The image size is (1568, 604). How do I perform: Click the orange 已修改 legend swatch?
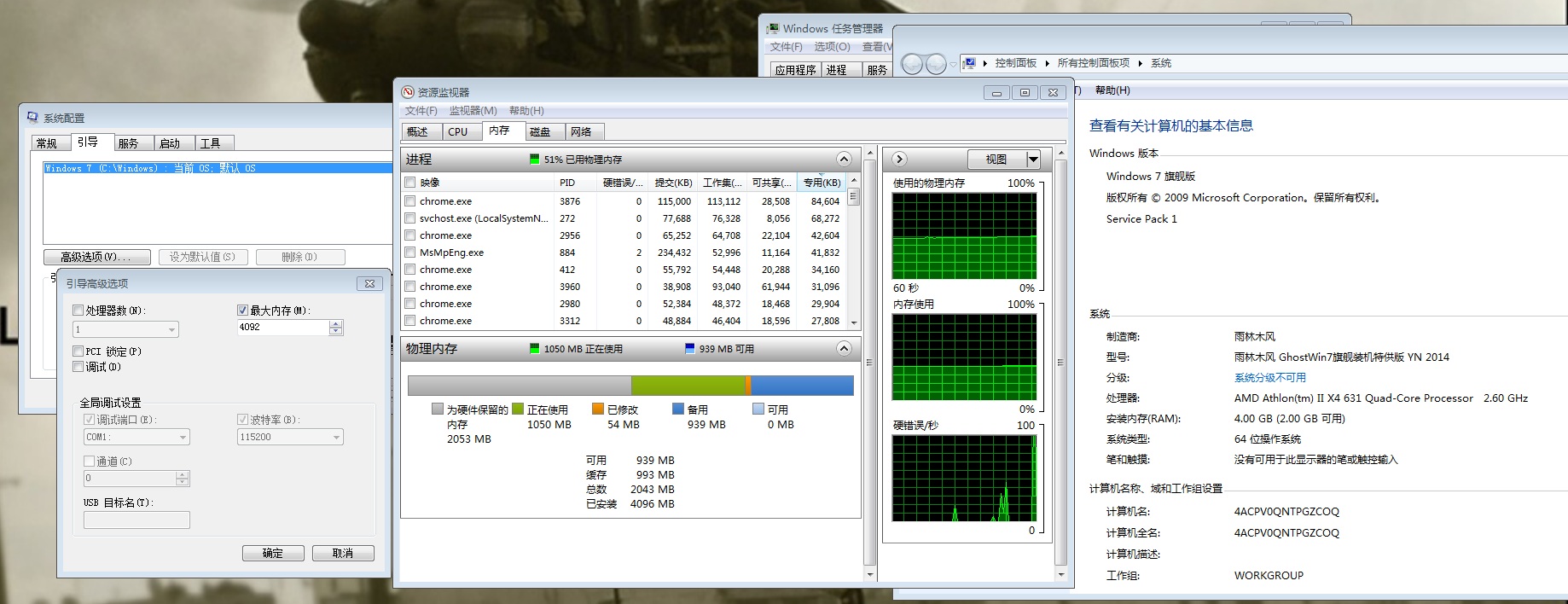(598, 409)
